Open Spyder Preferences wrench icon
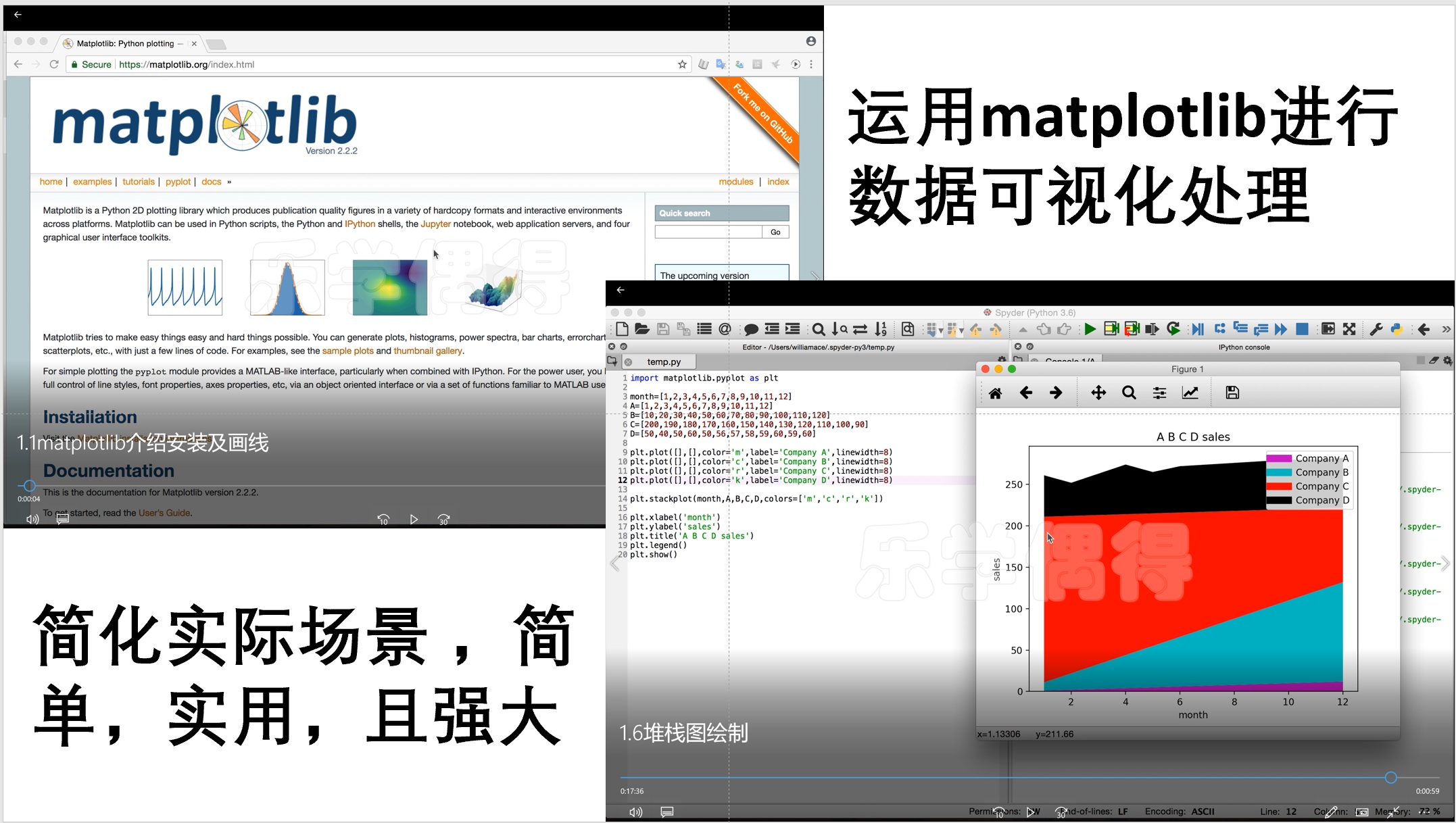The width and height of the screenshot is (1456, 823). pos(1376,329)
